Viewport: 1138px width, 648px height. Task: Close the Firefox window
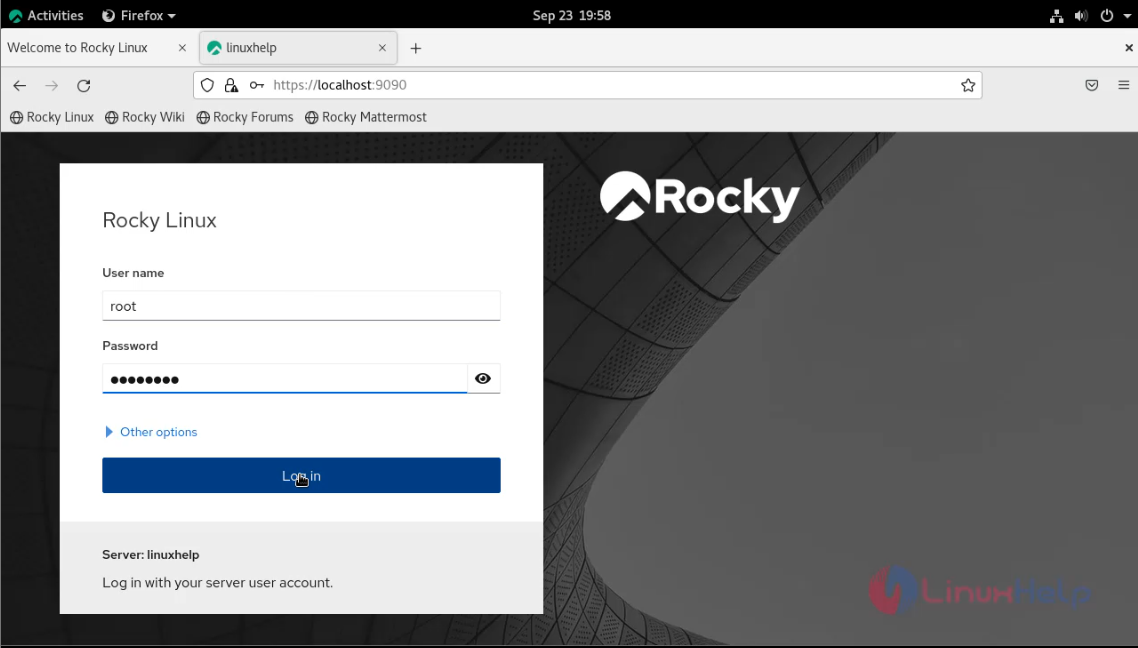1129,48
